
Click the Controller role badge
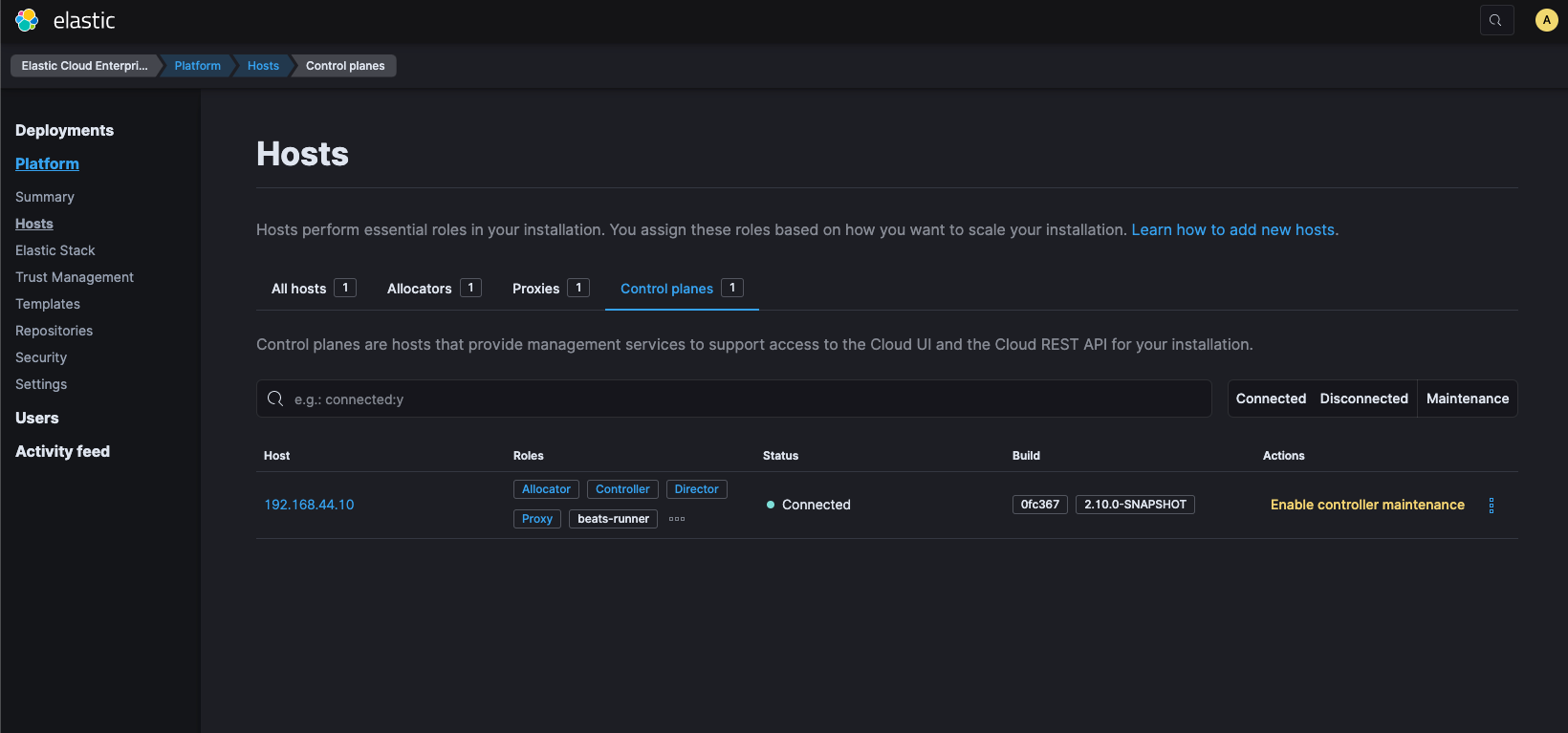622,489
